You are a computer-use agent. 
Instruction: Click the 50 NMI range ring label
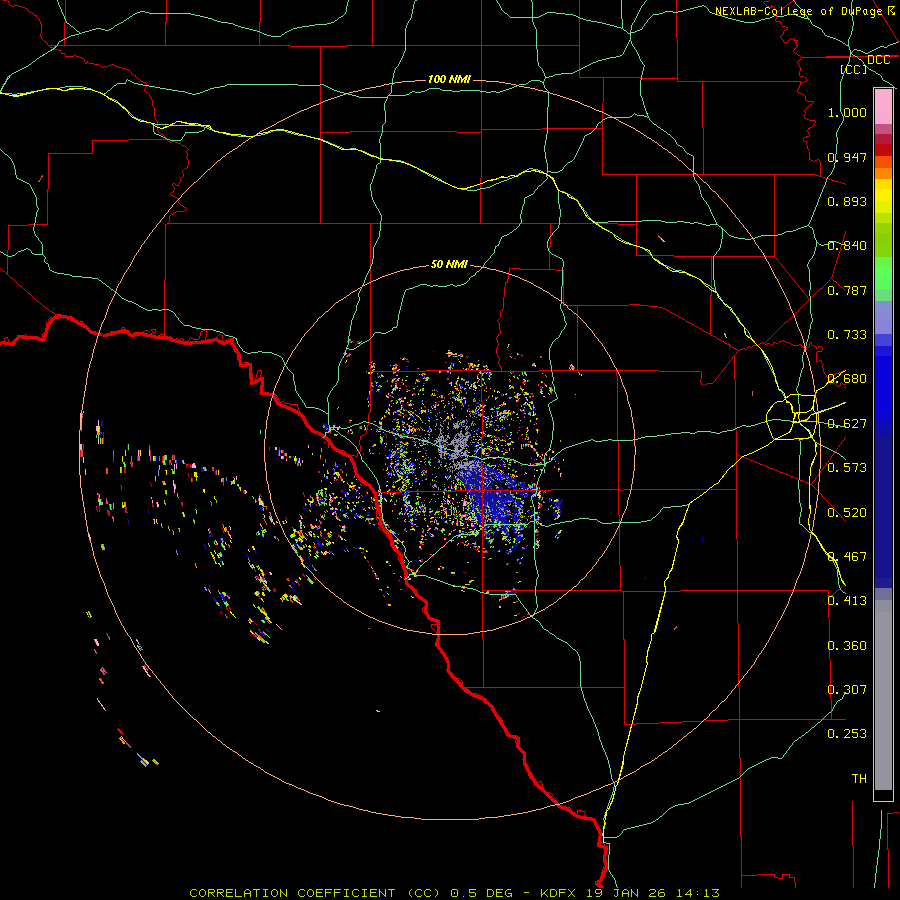[449, 264]
